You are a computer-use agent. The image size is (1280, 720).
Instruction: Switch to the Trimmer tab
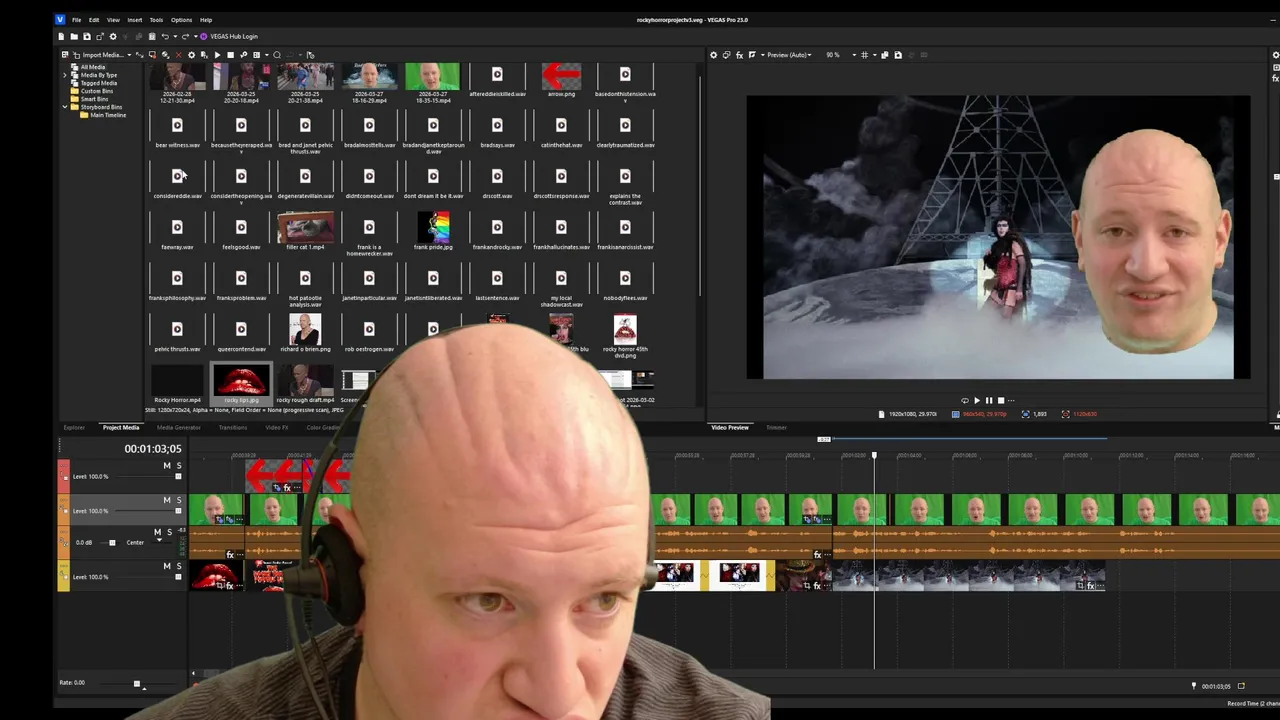[776, 428]
